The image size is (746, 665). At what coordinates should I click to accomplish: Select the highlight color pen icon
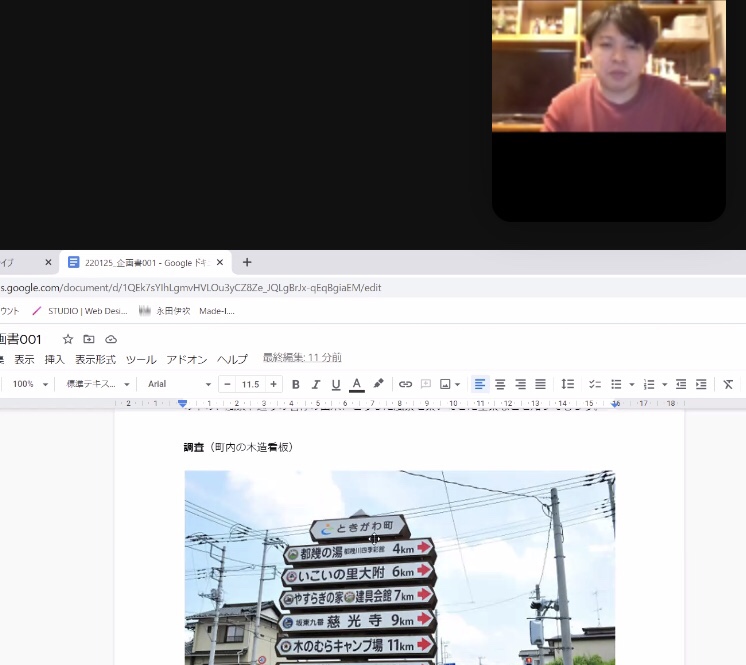[378, 384]
